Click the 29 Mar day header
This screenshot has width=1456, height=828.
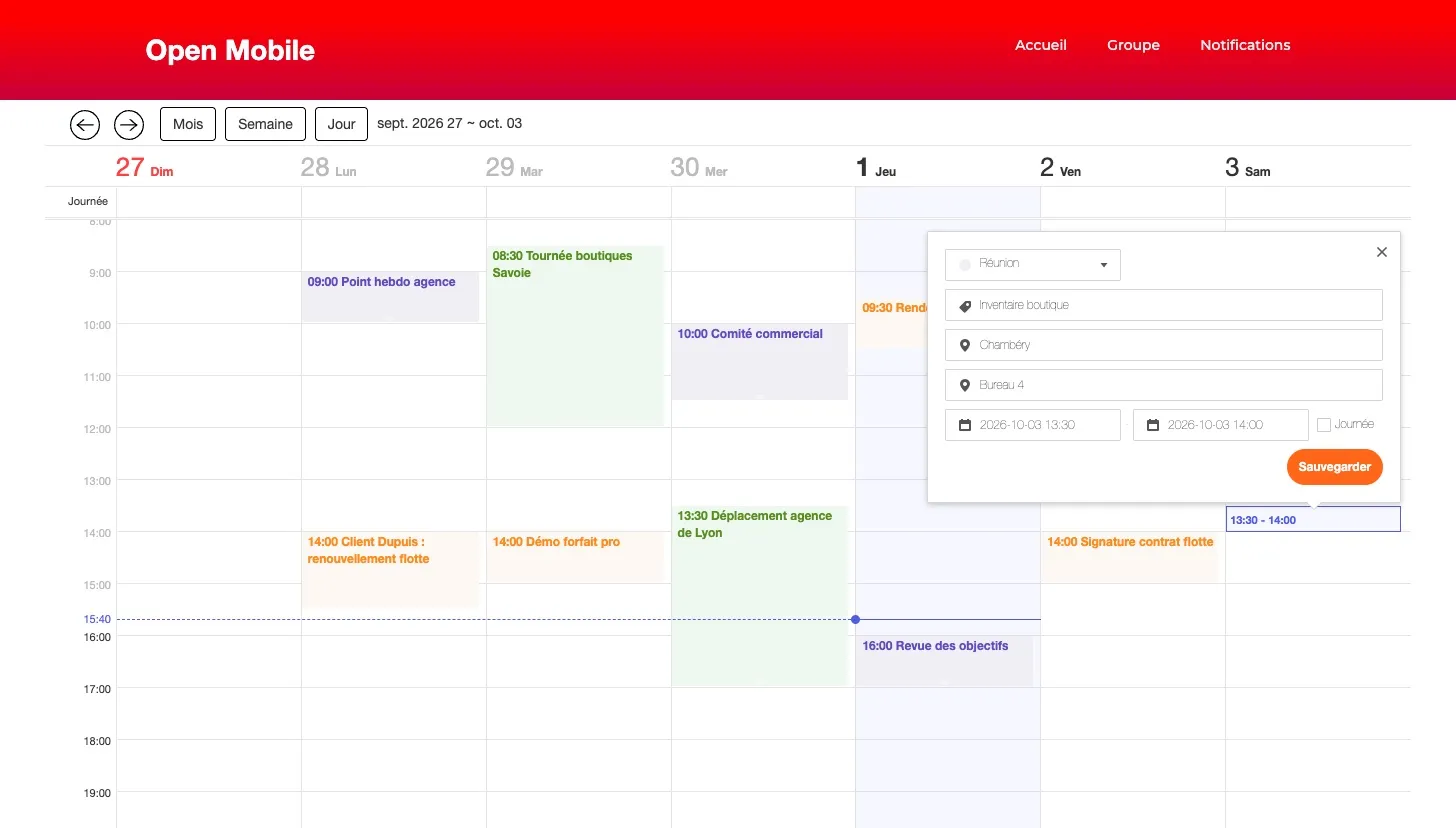click(514, 167)
